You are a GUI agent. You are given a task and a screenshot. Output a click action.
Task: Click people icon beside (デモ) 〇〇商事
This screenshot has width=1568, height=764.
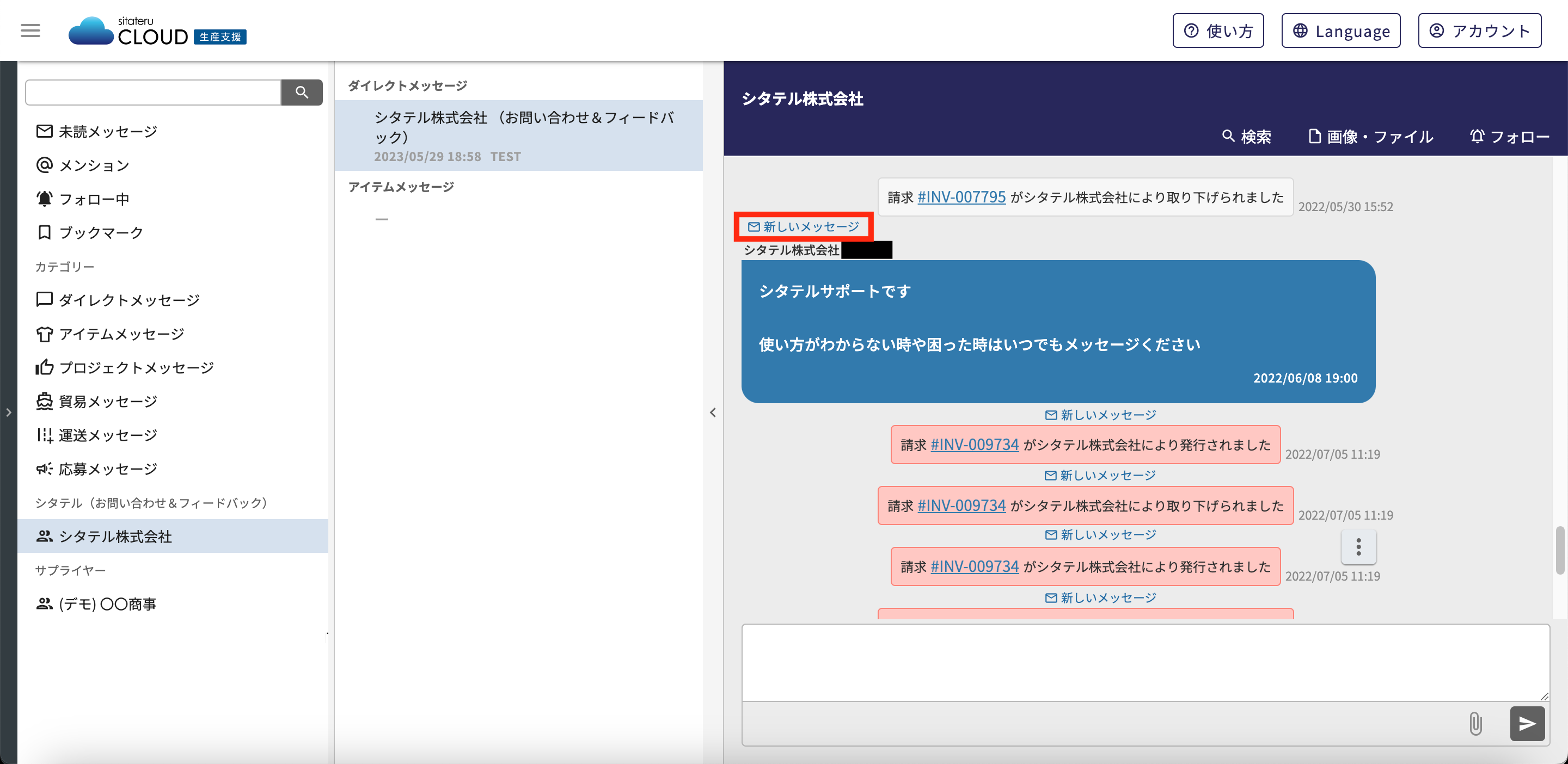[45, 603]
